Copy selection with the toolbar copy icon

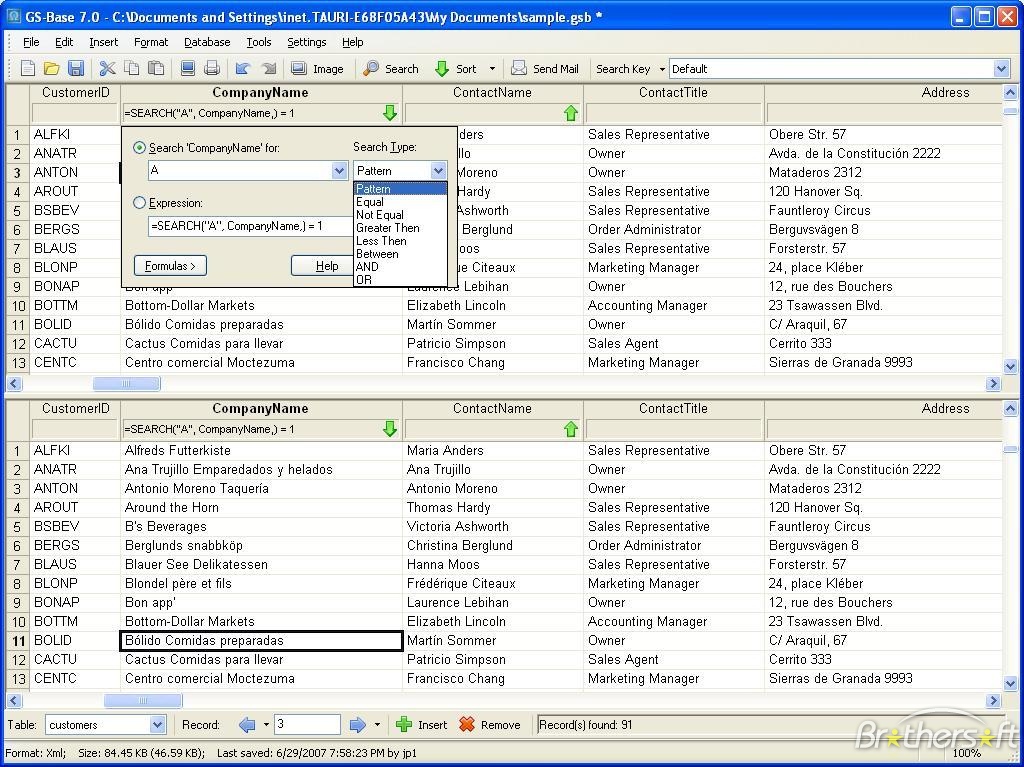point(132,69)
